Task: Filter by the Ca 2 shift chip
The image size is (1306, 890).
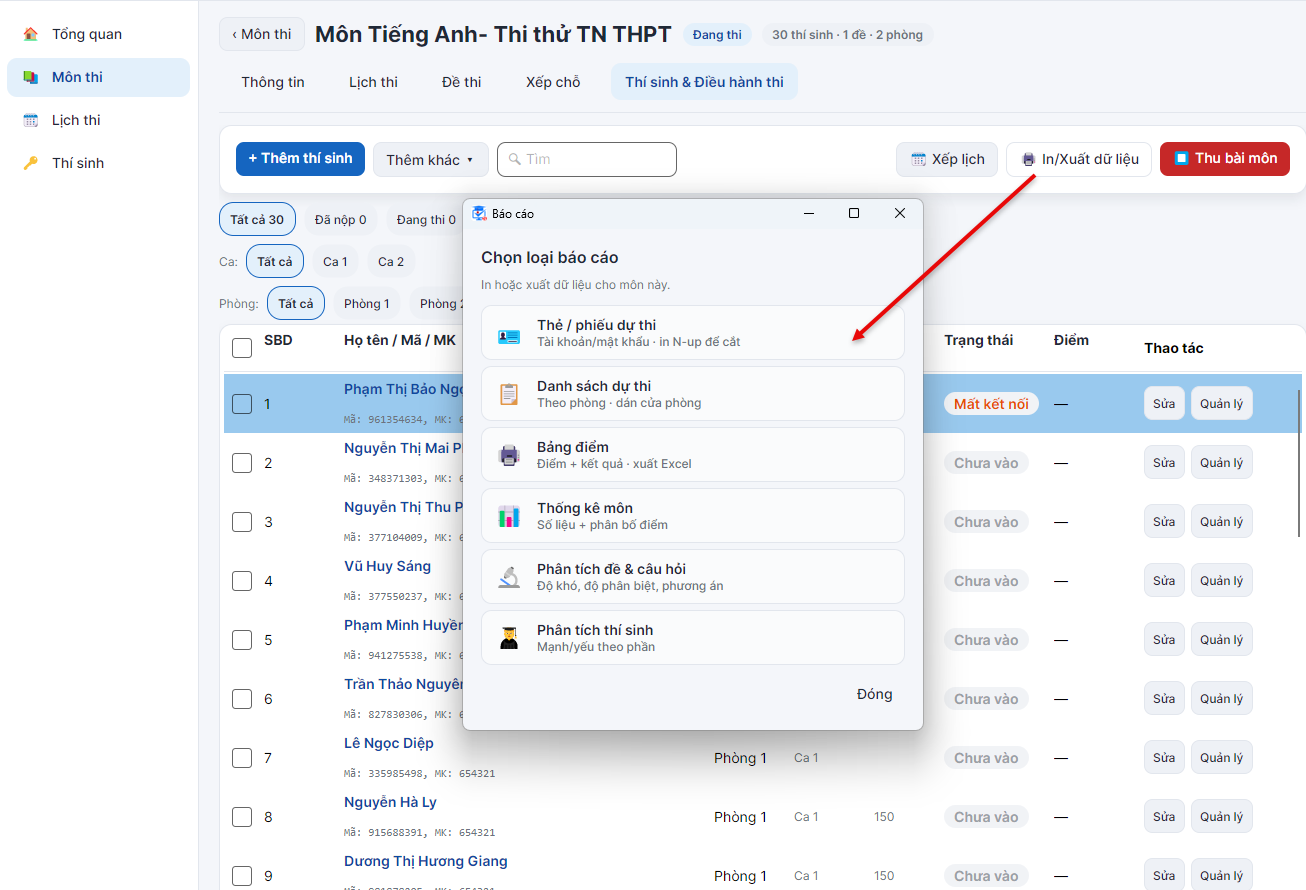Action: pyautogui.click(x=391, y=262)
